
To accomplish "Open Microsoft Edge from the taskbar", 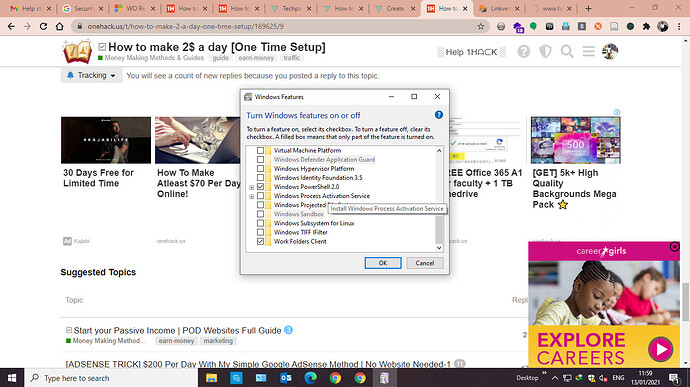I will click(311, 378).
